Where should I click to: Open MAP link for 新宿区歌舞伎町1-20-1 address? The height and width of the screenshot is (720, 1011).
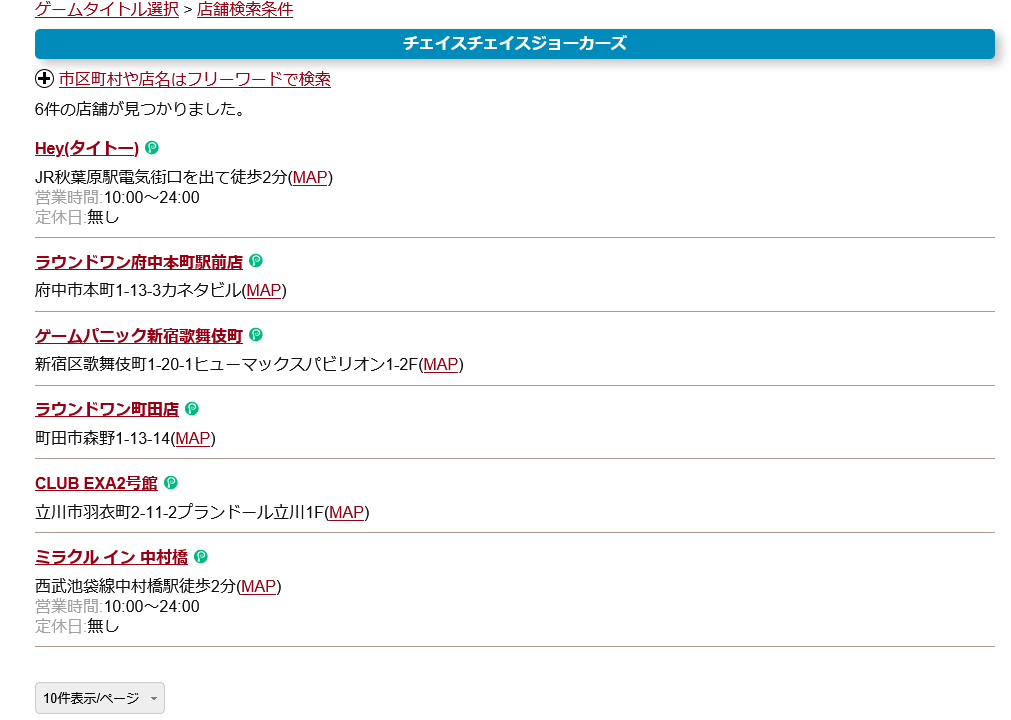tap(441, 365)
